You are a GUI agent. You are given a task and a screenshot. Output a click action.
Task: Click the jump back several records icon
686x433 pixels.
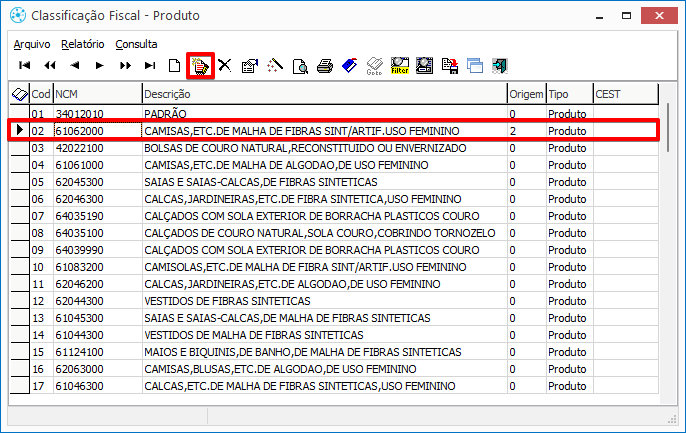50,66
